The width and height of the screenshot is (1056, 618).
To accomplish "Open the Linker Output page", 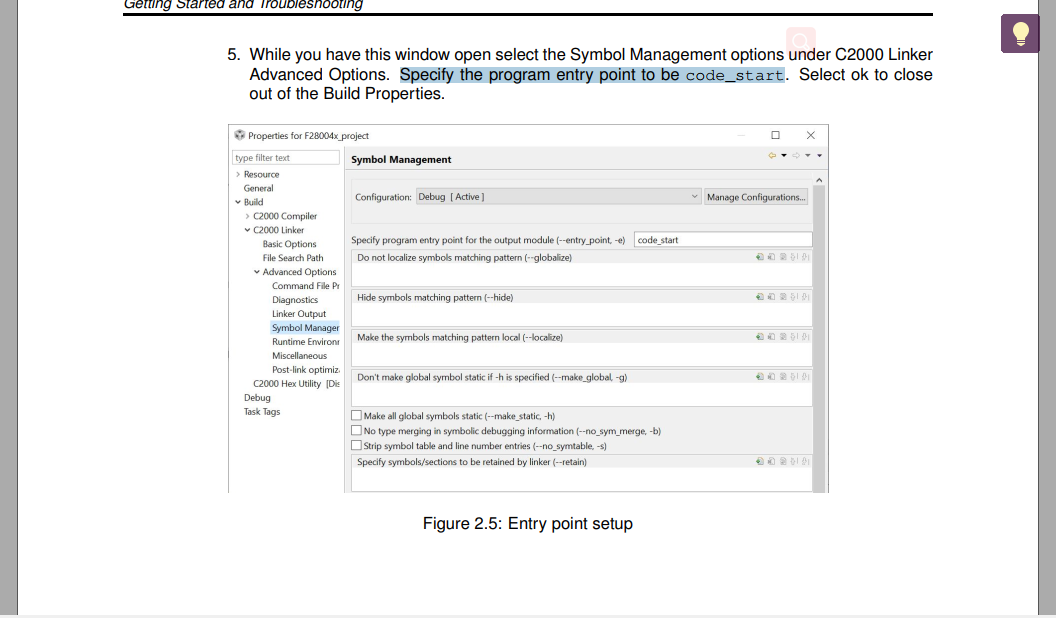I will pyautogui.click(x=299, y=314).
